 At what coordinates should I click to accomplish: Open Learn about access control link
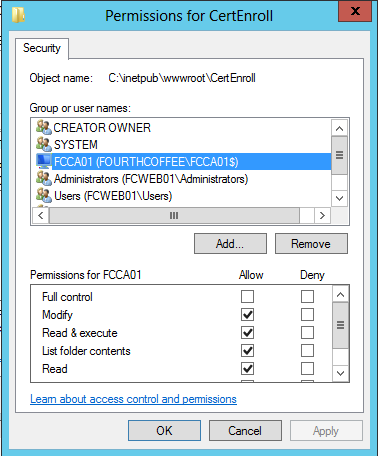[x=133, y=399]
